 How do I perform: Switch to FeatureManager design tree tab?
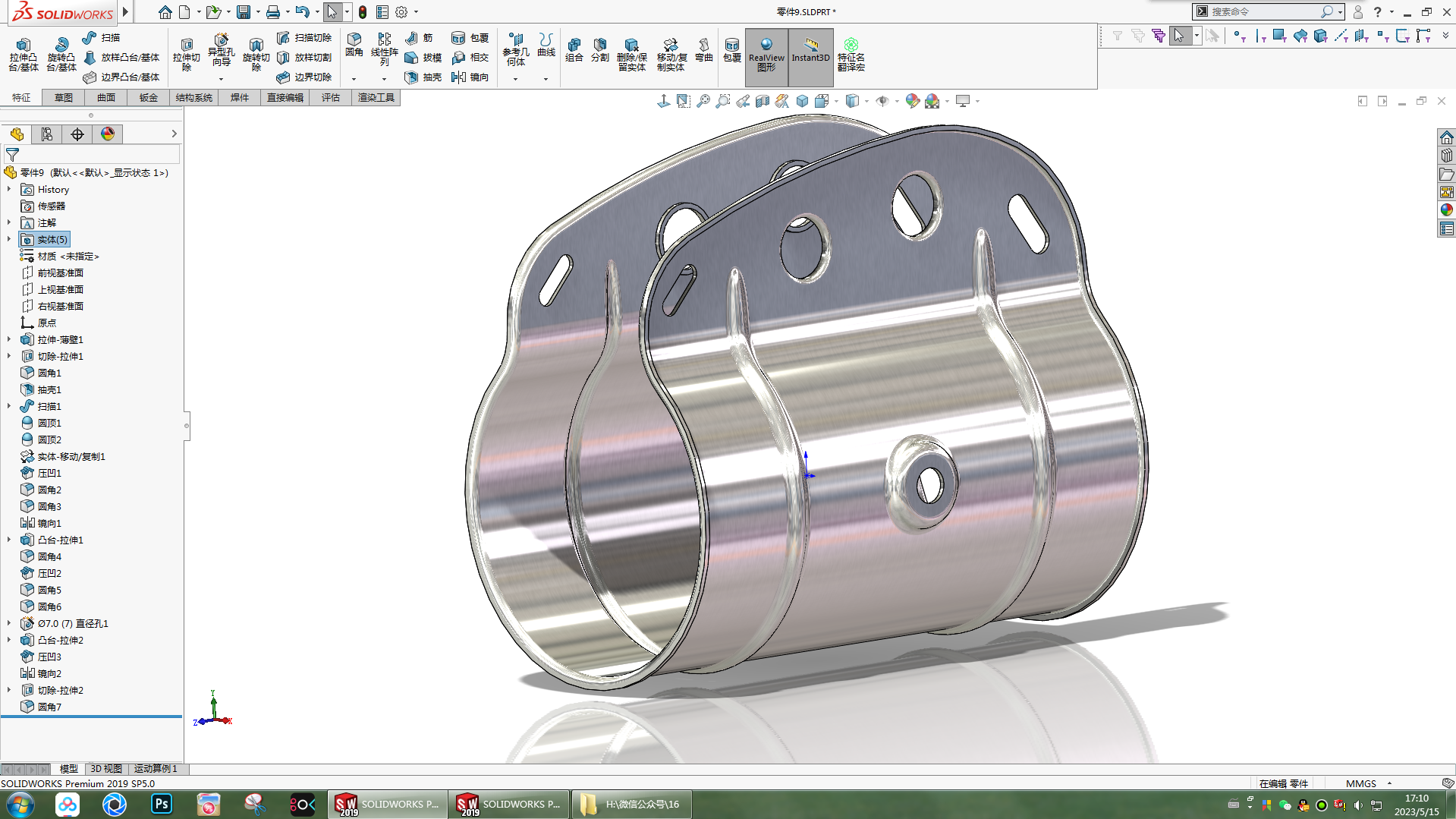(17, 134)
